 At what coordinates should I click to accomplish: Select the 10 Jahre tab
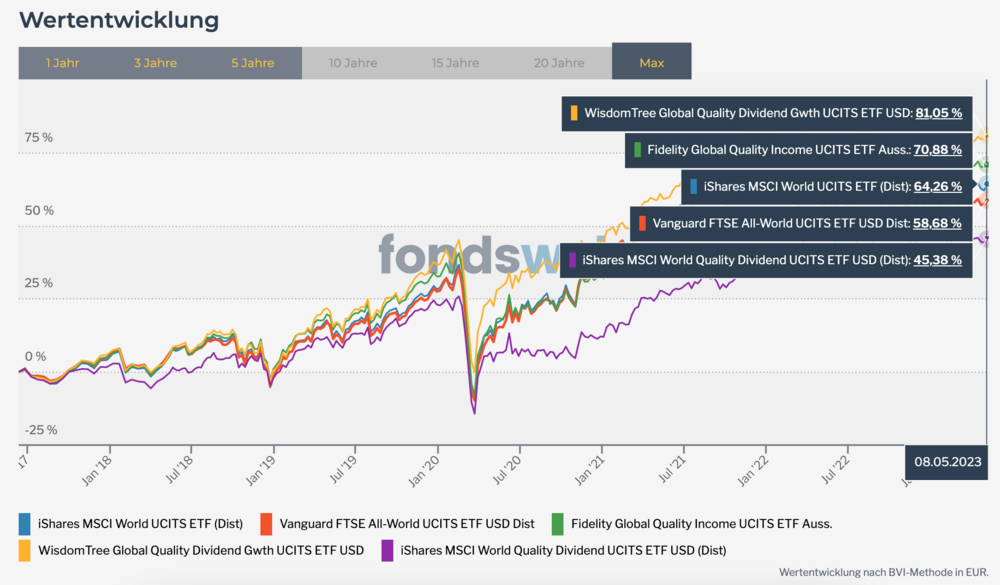click(x=353, y=63)
